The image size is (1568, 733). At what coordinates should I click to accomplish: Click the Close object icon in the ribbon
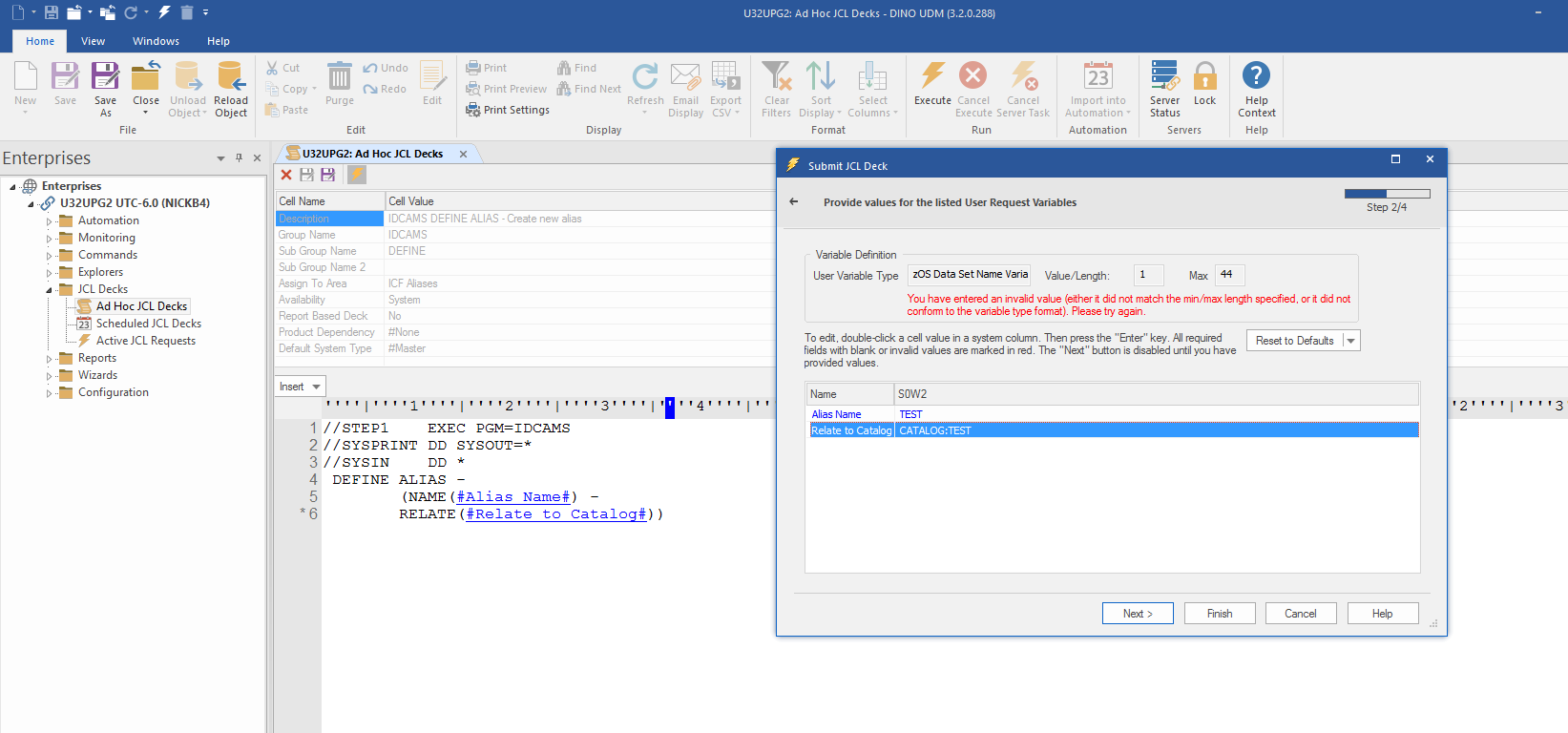146,77
